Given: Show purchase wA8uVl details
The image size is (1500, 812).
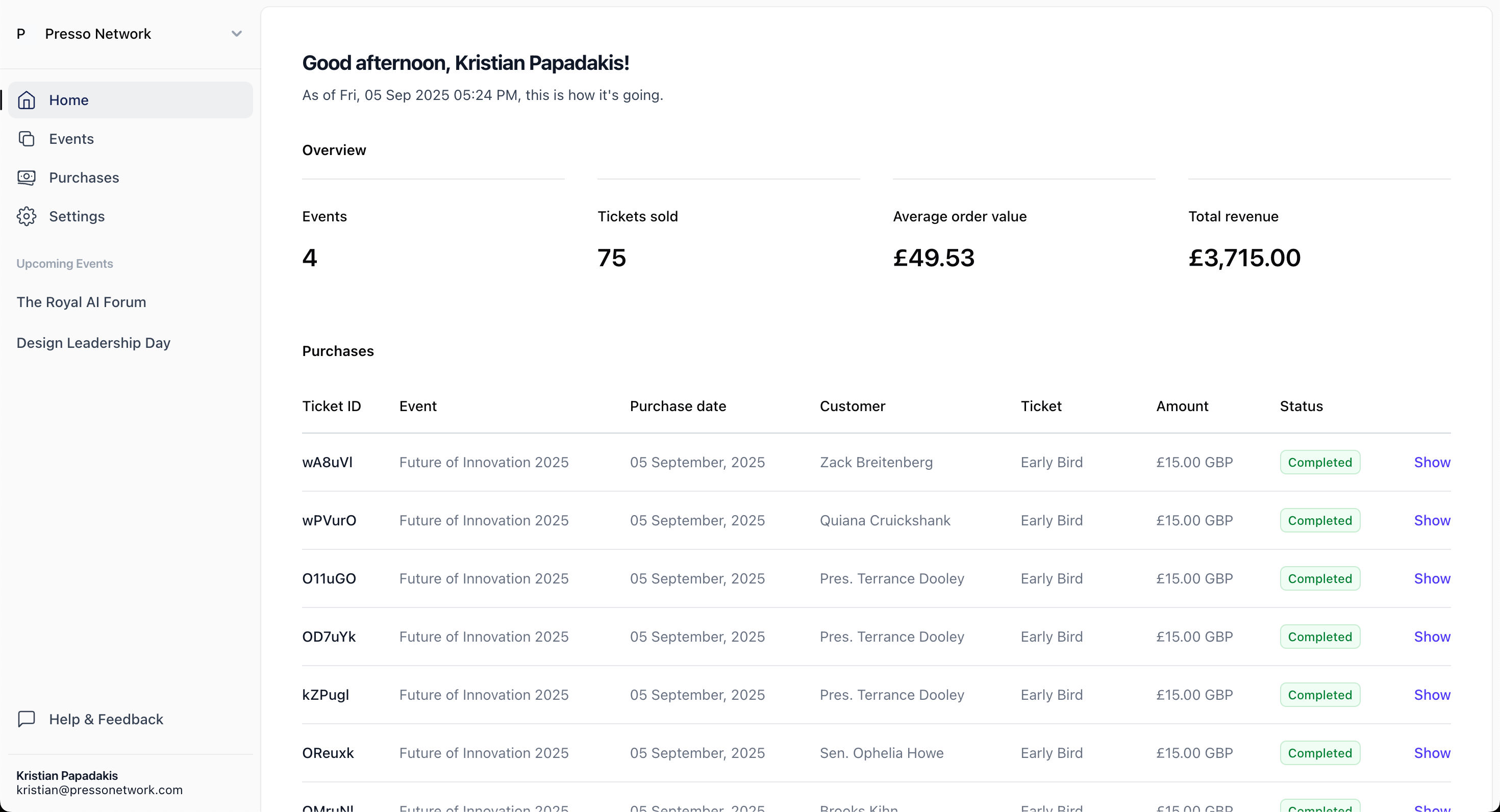Looking at the screenshot, I should coord(1432,462).
